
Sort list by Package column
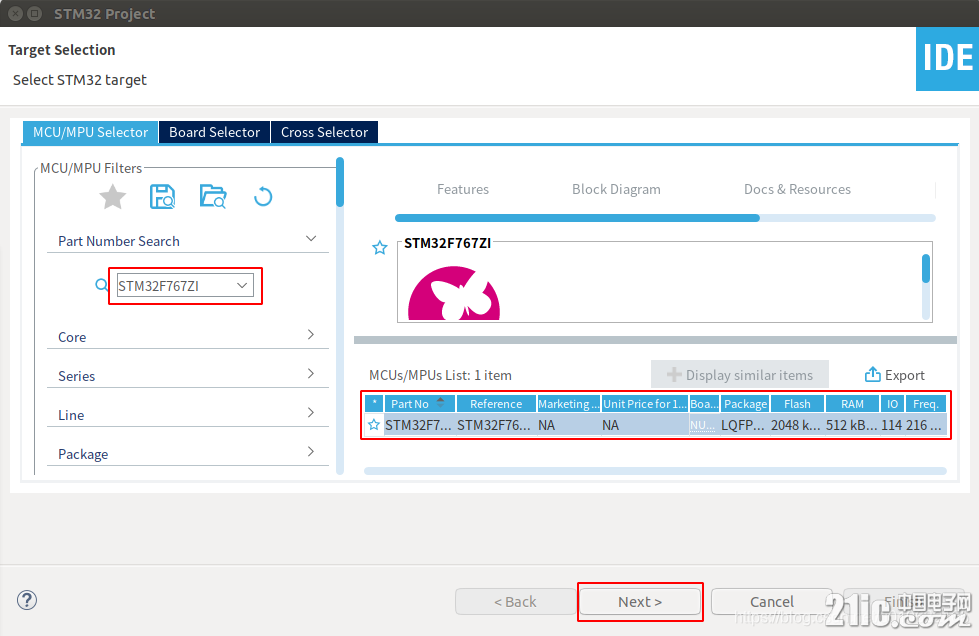745,404
